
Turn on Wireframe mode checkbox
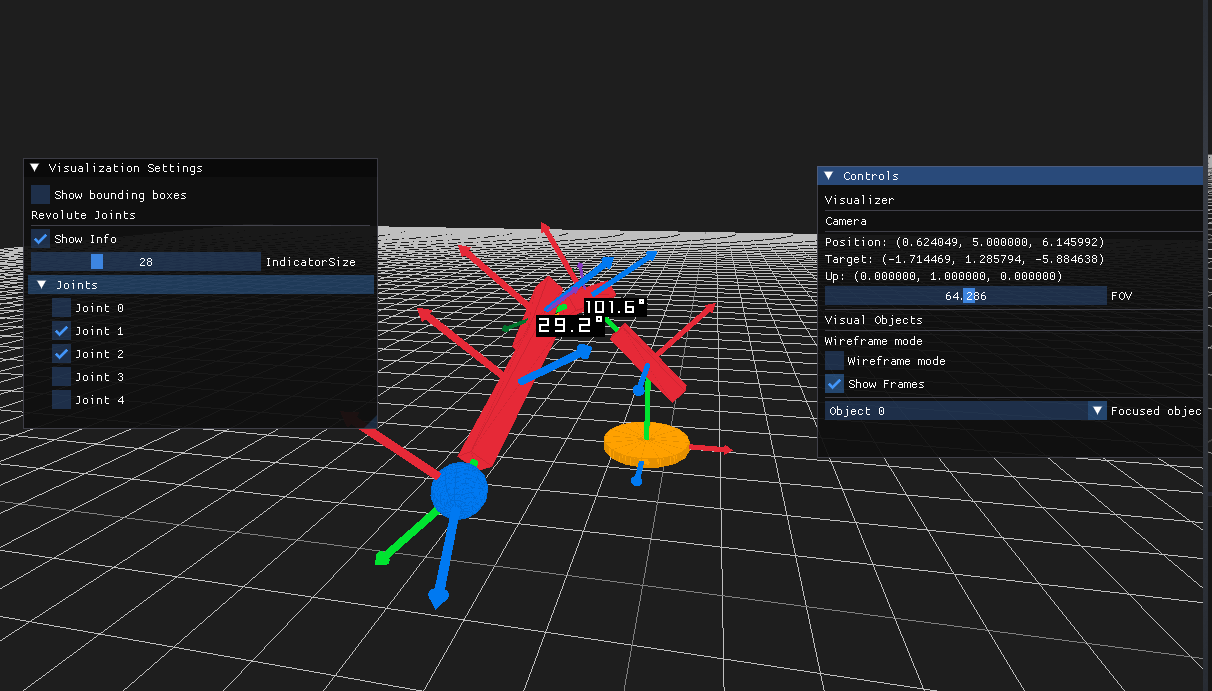[835, 361]
